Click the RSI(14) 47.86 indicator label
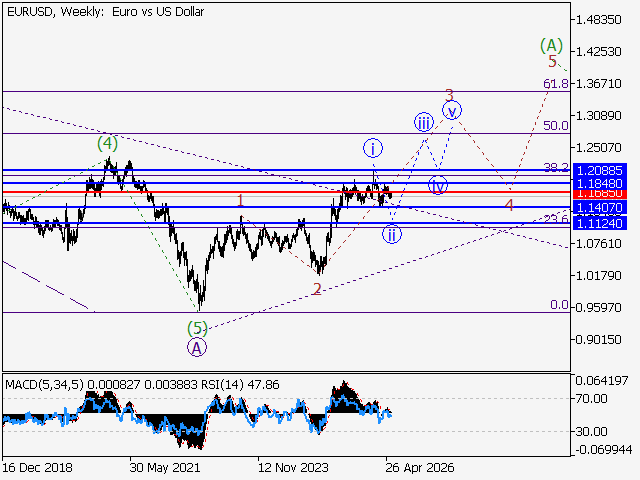 [240, 384]
